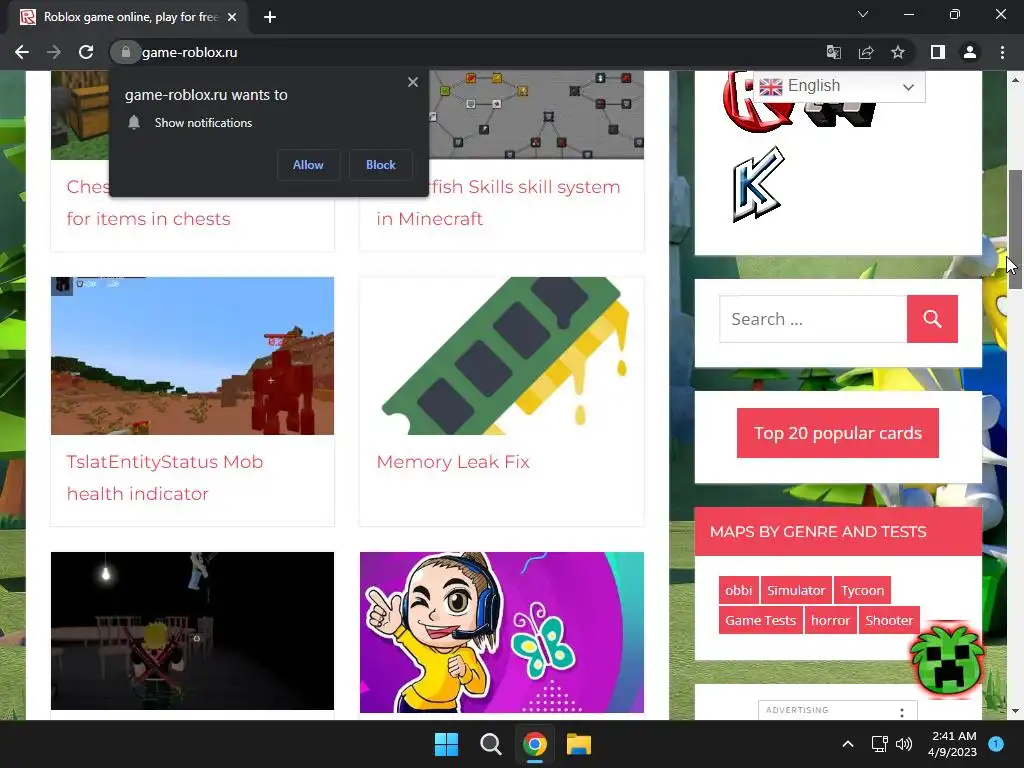Select the horror genre tag
The width and height of the screenshot is (1024, 768).
pyautogui.click(x=830, y=620)
